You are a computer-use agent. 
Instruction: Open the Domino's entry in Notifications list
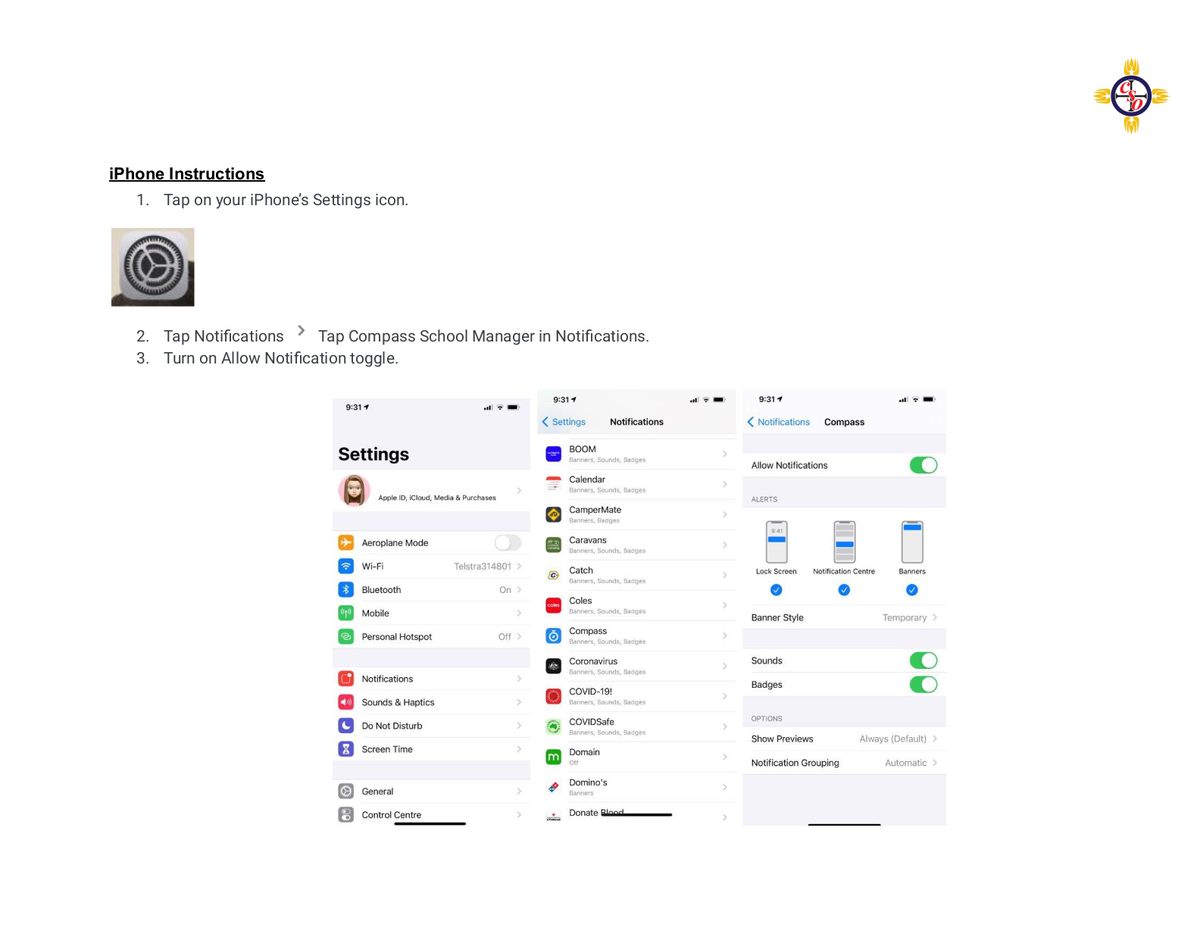[x=637, y=787]
